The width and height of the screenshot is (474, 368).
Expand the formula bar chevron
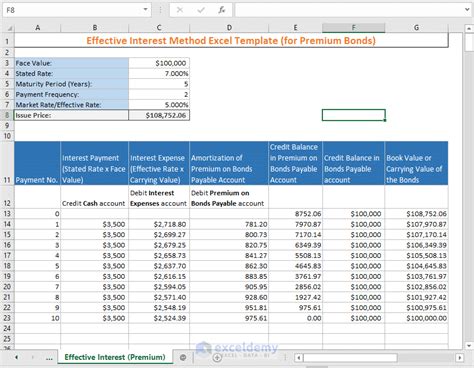point(467,10)
